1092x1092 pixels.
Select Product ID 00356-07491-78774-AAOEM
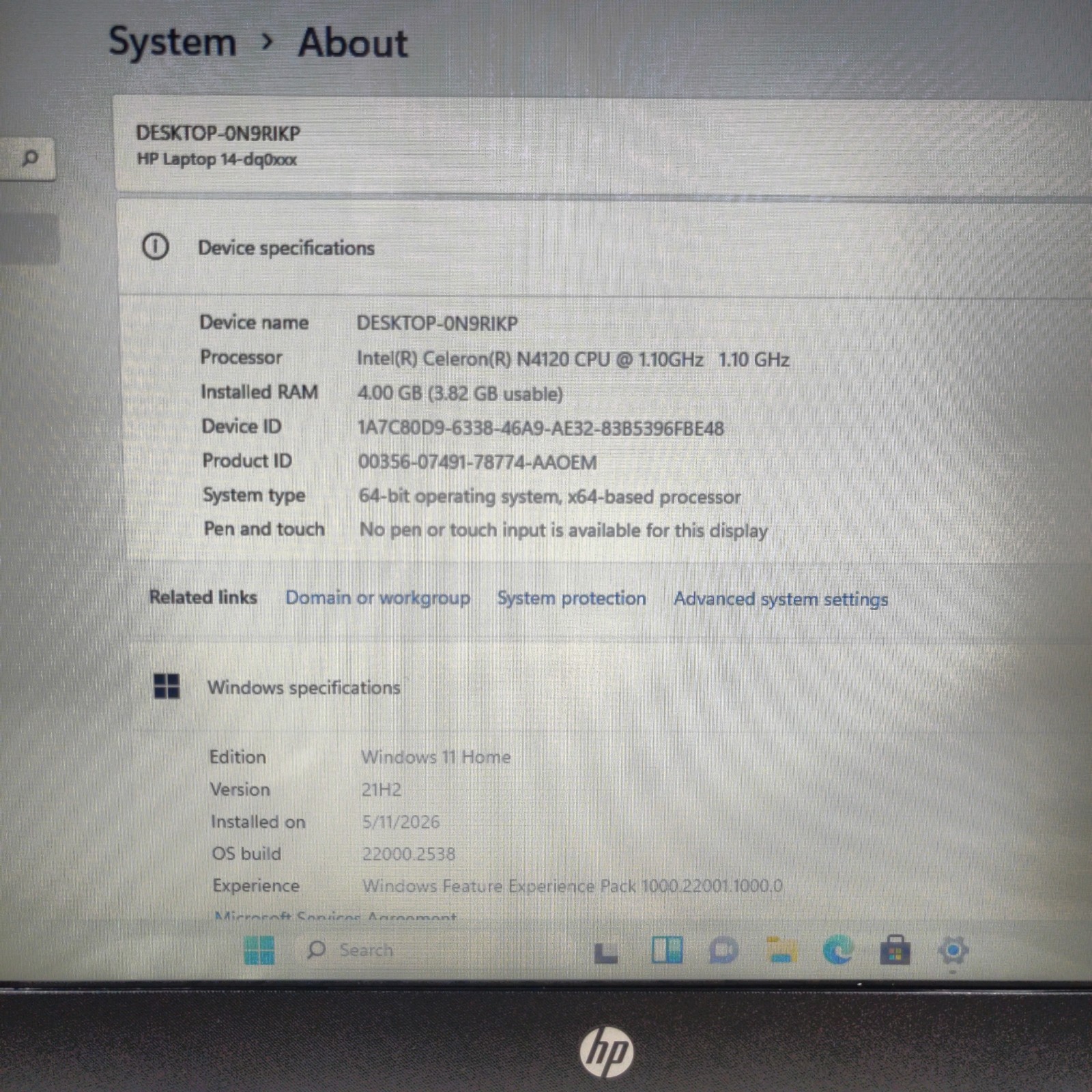pyautogui.click(x=477, y=462)
